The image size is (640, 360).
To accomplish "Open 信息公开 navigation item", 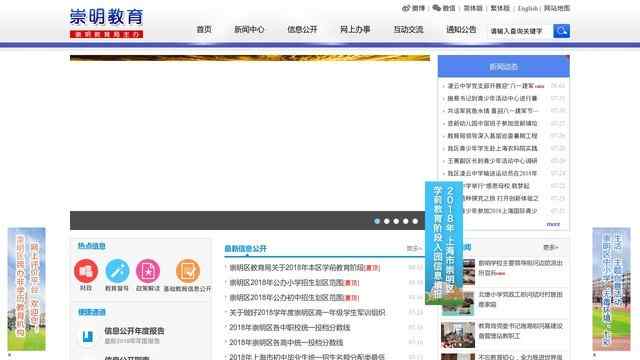I will 302,29.
